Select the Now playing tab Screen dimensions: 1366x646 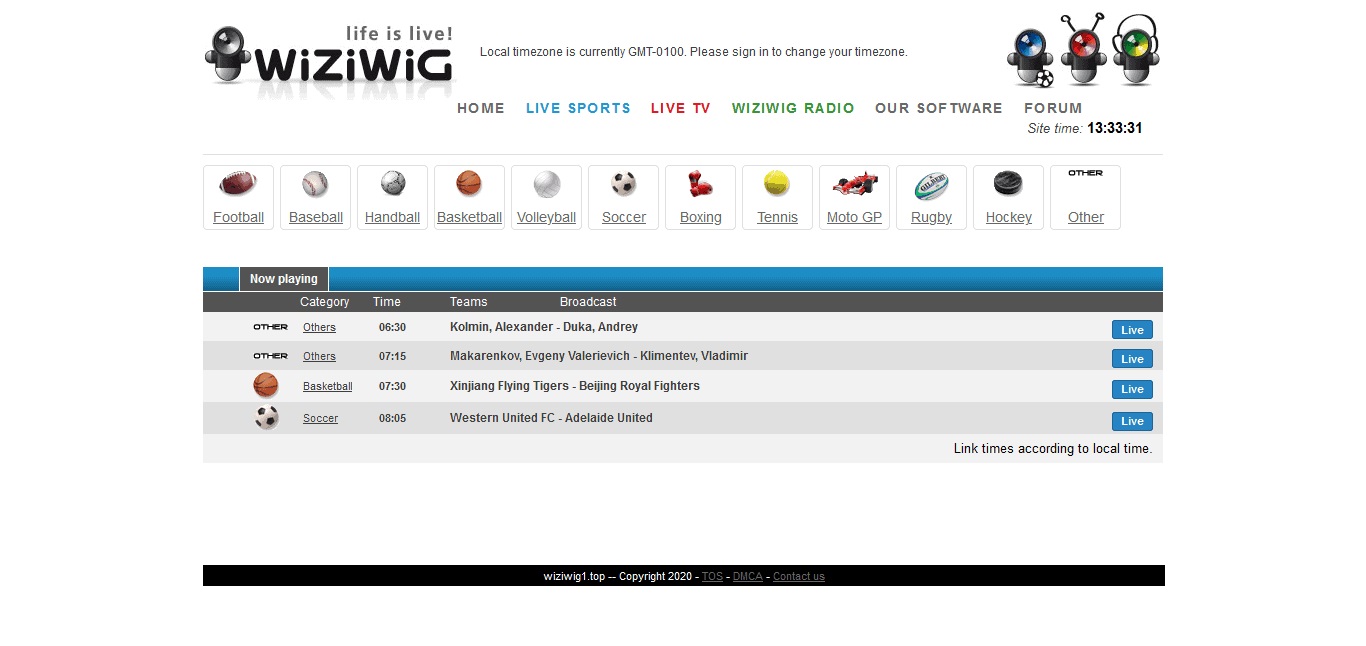[284, 279]
